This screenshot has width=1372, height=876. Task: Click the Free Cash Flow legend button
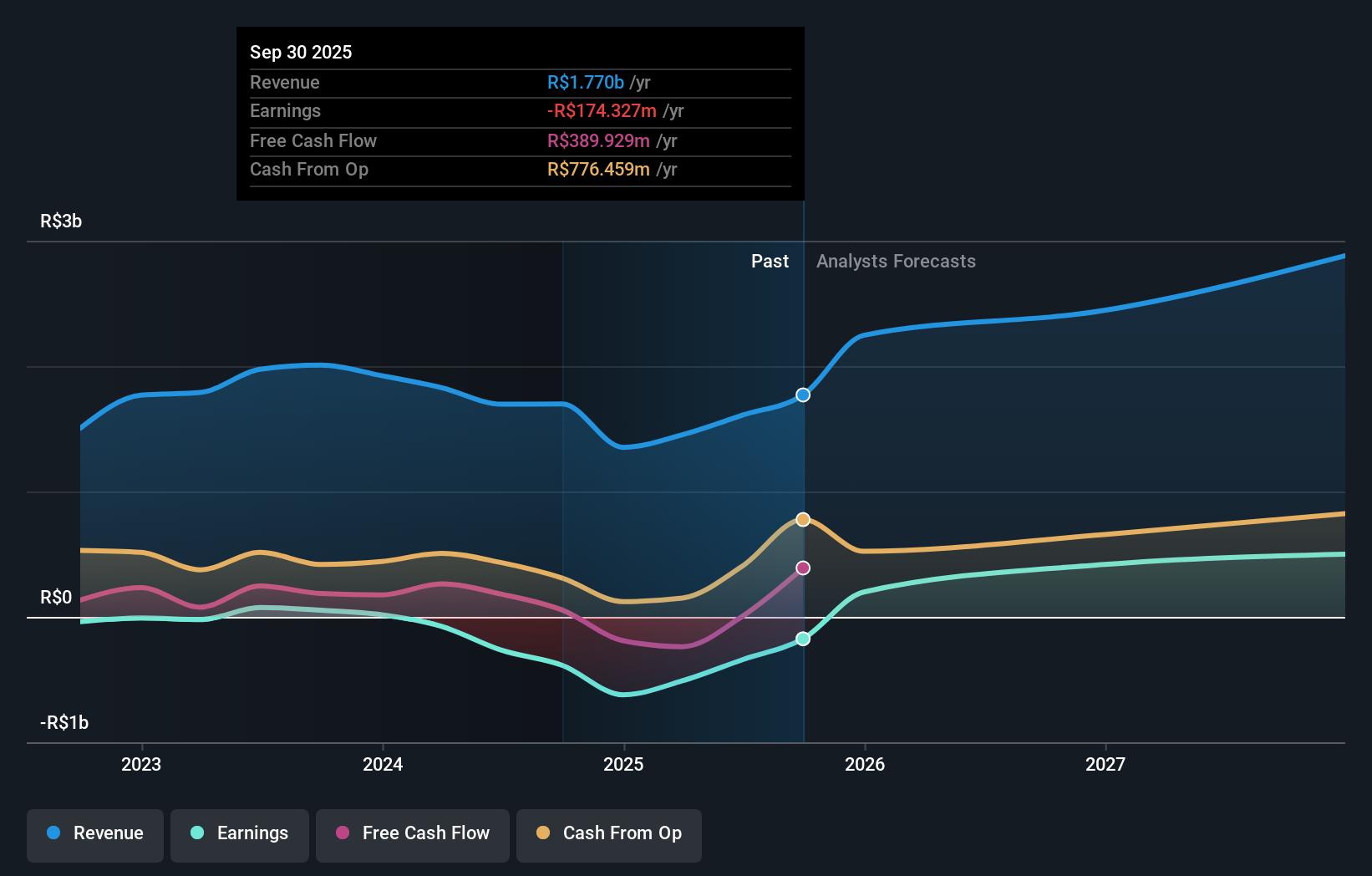point(413,834)
